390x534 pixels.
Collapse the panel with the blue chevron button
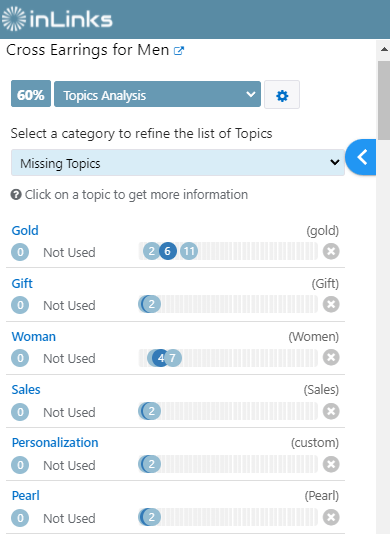(361, 157)
